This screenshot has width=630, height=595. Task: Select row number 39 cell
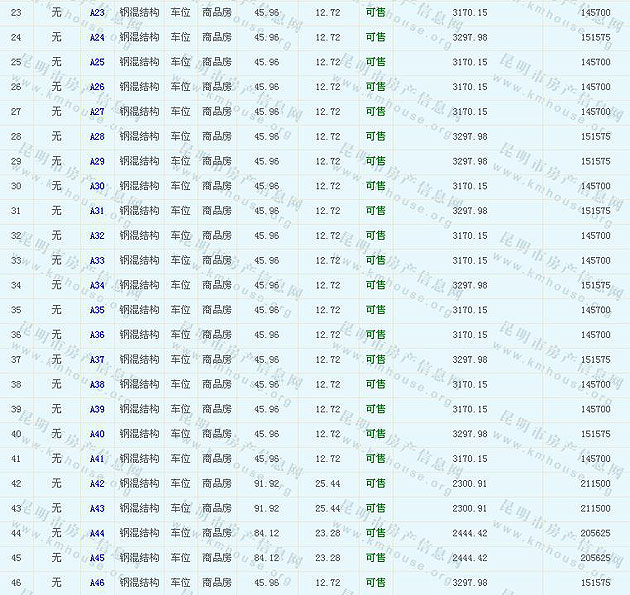[x=16, y=409]
